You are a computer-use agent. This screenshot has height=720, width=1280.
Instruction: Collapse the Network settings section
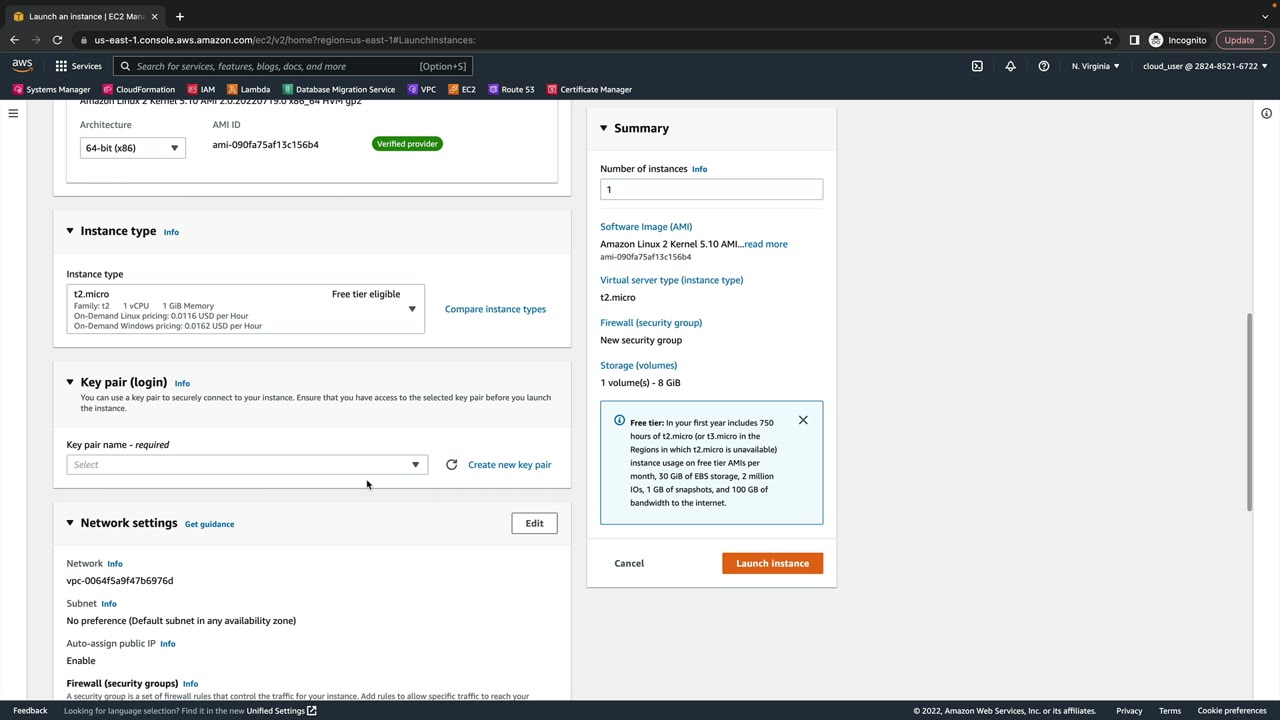coord(70,523)
